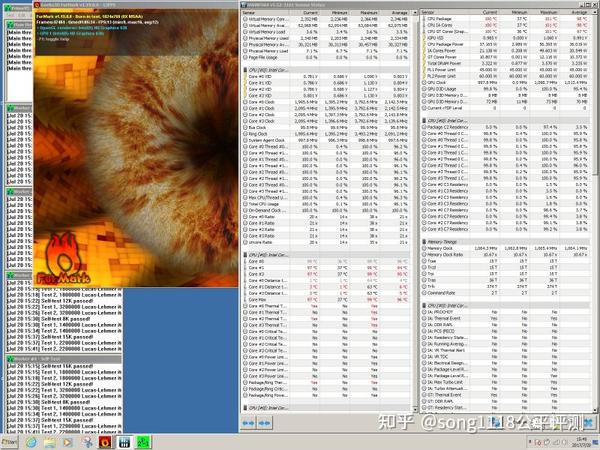Select the Core #0 Clock sensor row
The image size is (600, 450).
(x=326, y=102)
